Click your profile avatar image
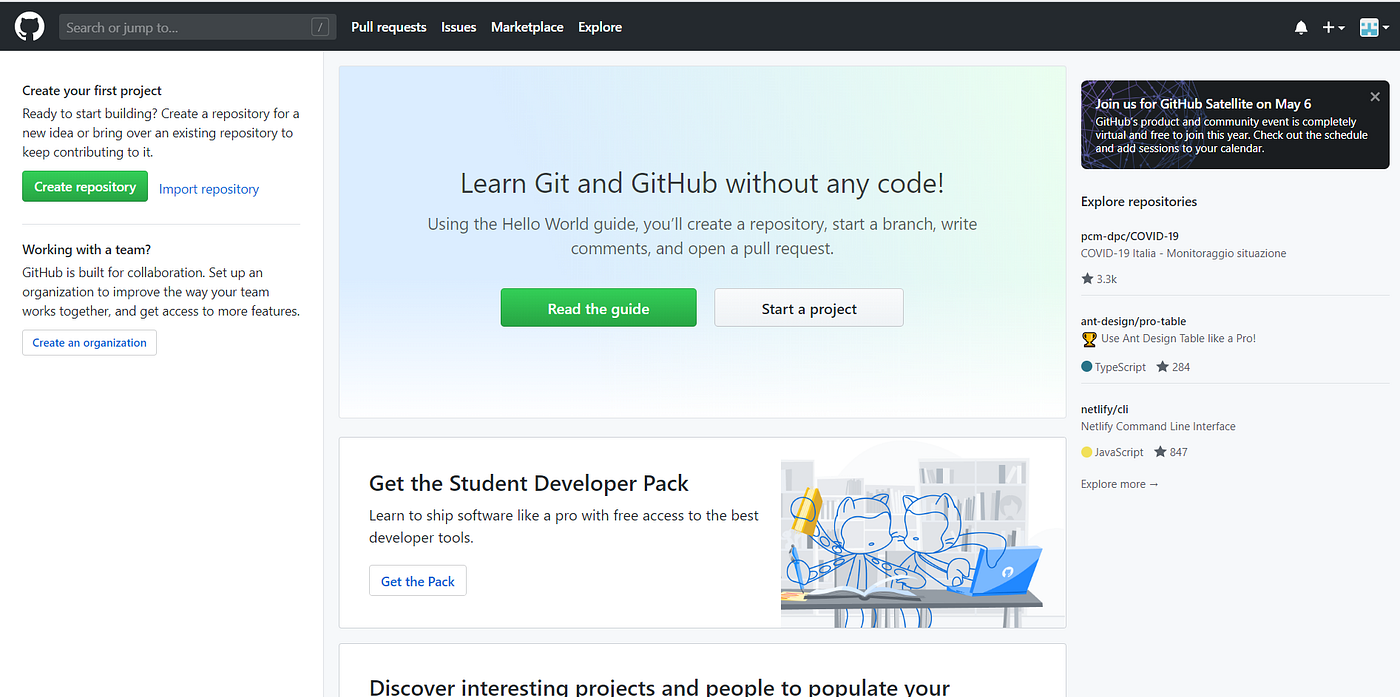 click(x=1368, y=27)
